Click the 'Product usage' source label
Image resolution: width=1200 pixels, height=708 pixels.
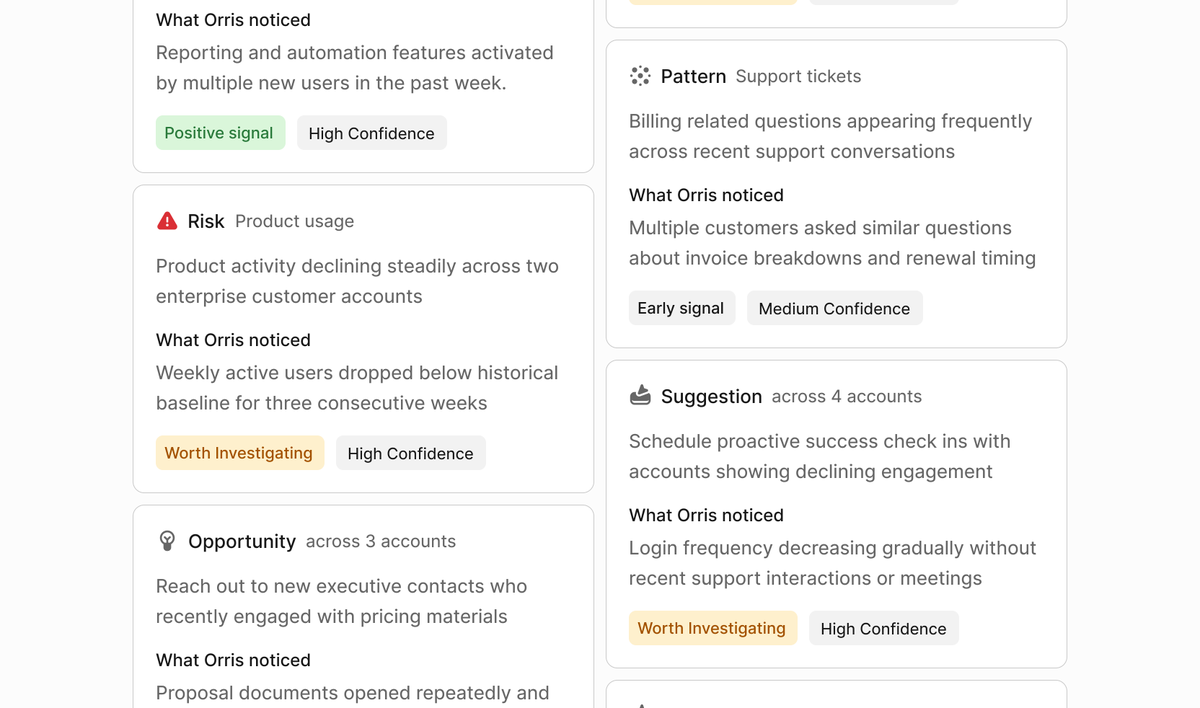tap(294, 221)
